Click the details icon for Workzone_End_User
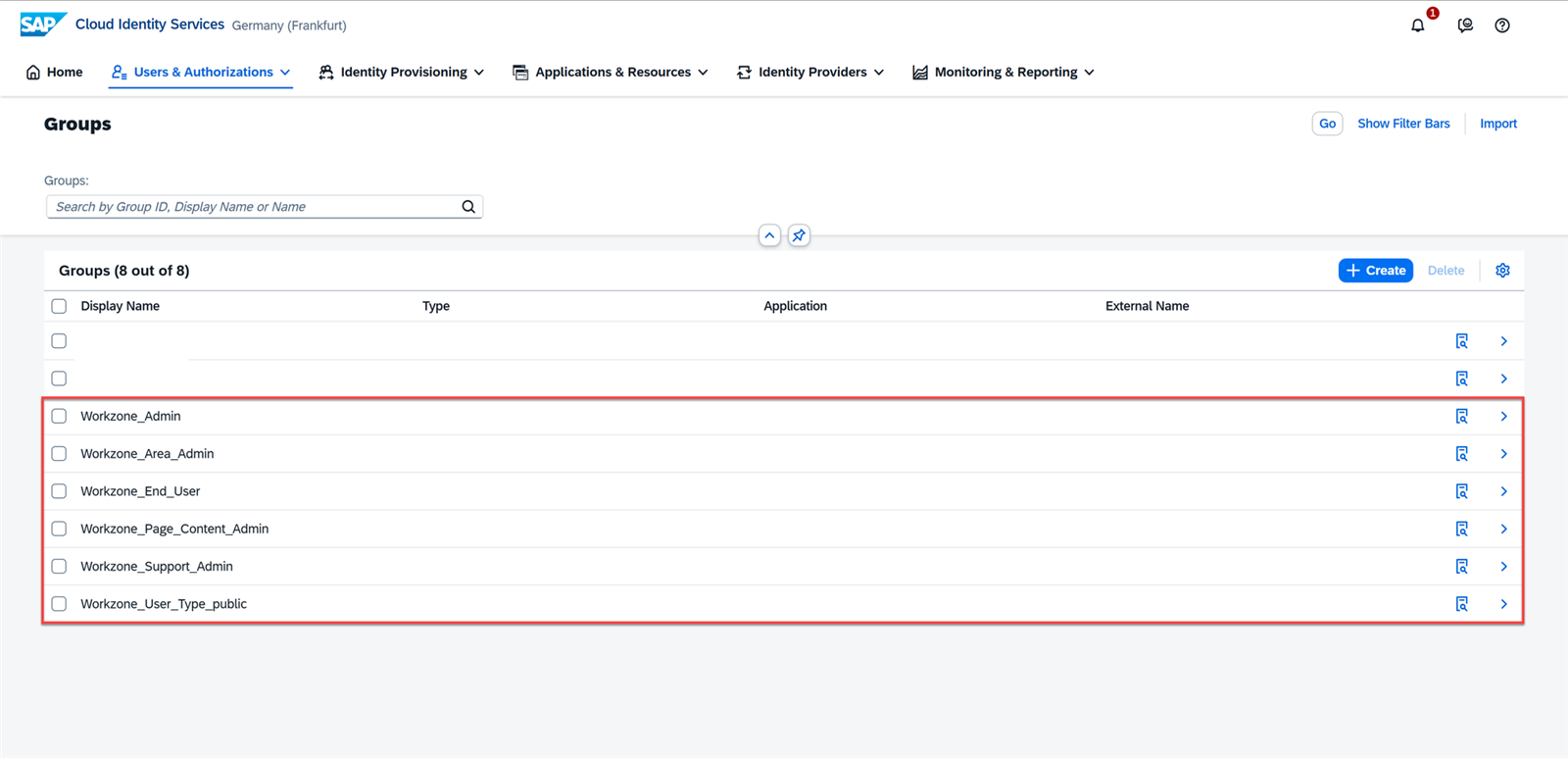1568x758 pixels. (x=1461, y=491)
